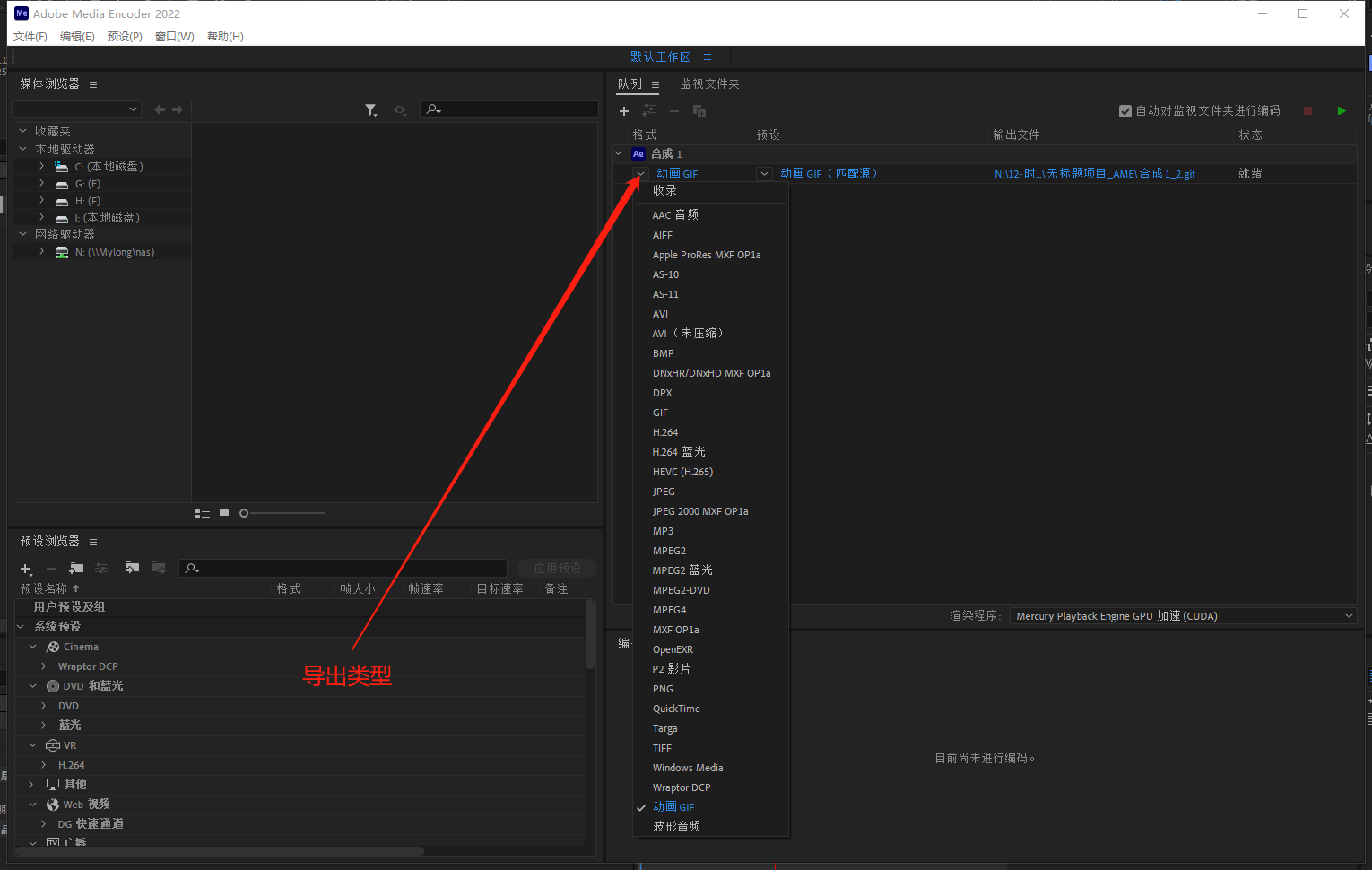1372x870 pixels.
Task: Open the default workspace menu icon
Action: tap(708, 57)
